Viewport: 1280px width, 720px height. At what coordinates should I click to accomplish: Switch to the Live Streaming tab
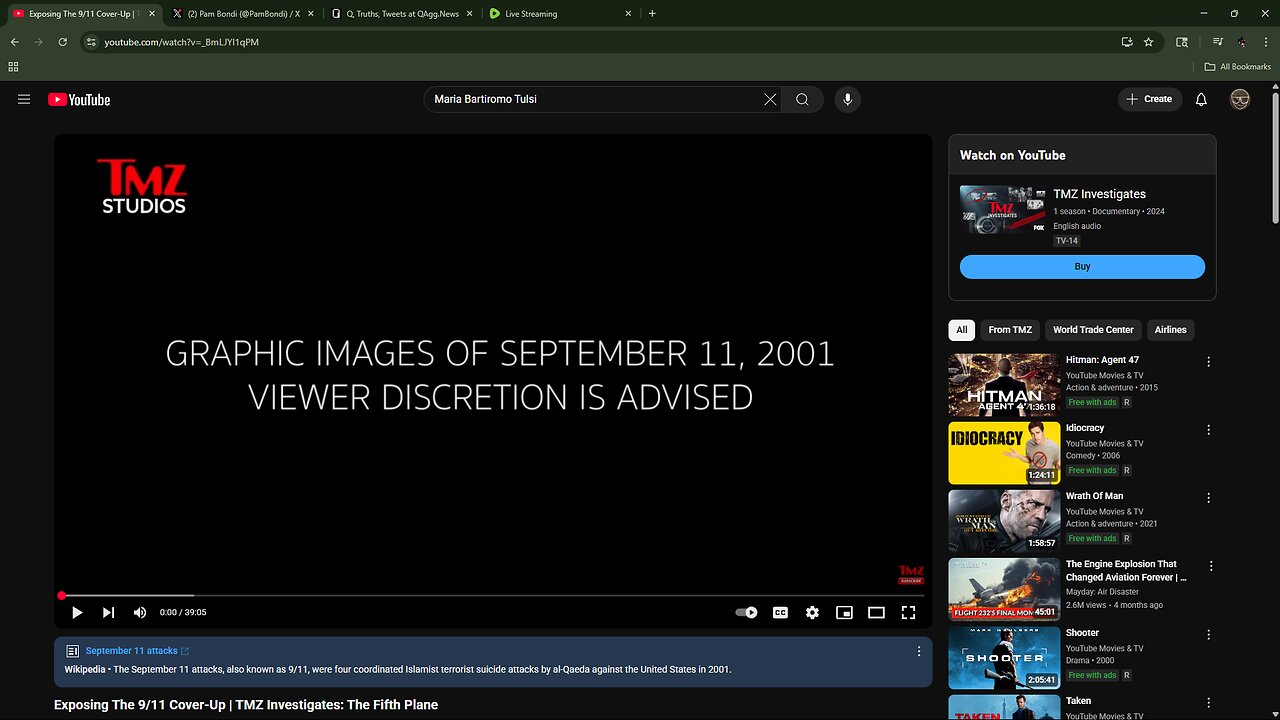[x=560, y=14]
